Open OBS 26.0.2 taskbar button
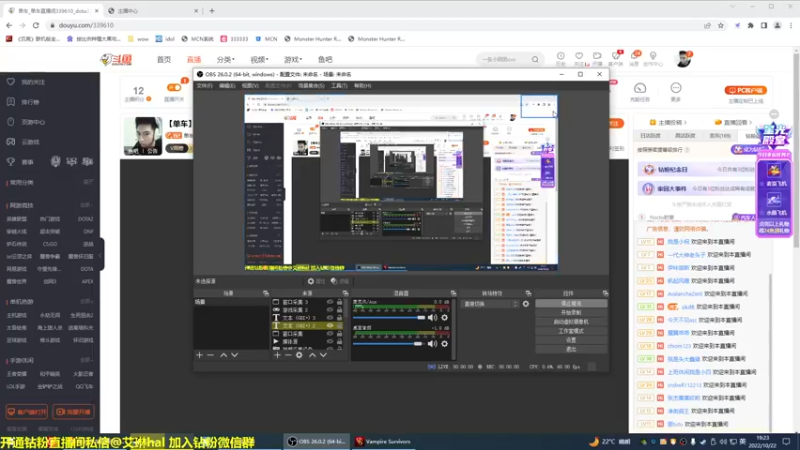 316,442
